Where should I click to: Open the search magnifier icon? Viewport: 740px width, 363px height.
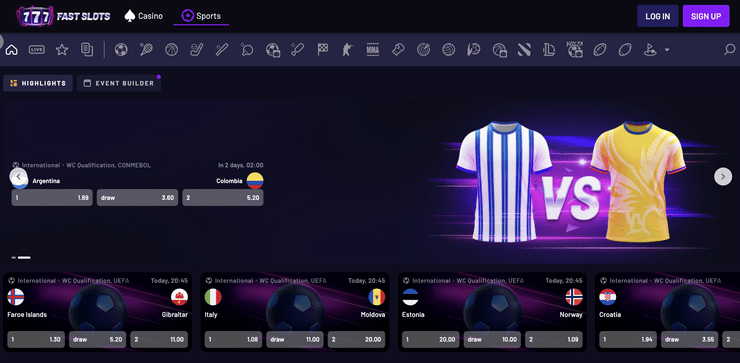tap(730, 50)
